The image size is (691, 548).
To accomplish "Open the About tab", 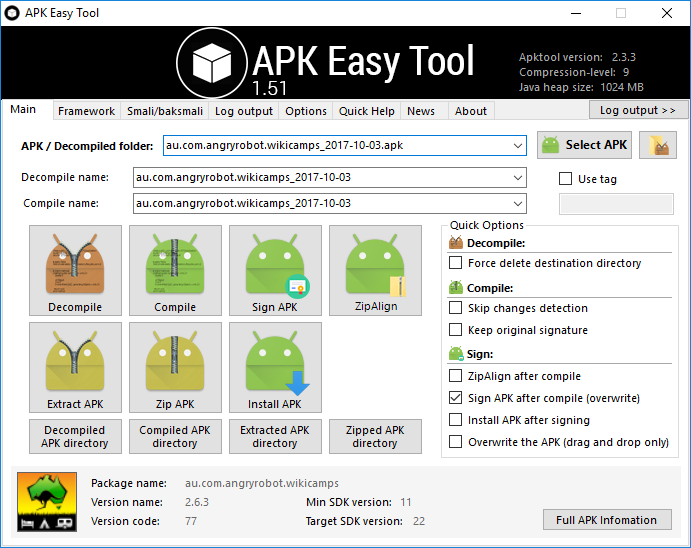I will (471, 111).
